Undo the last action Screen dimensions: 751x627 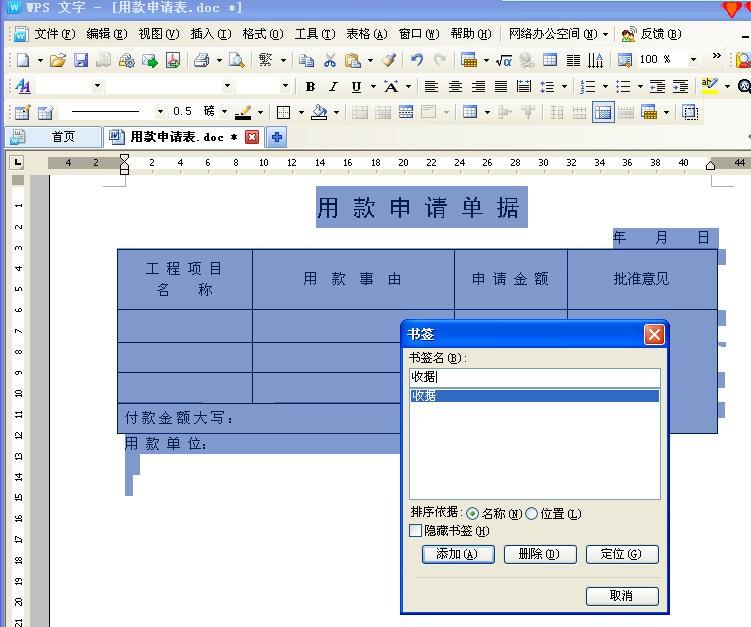417,60
